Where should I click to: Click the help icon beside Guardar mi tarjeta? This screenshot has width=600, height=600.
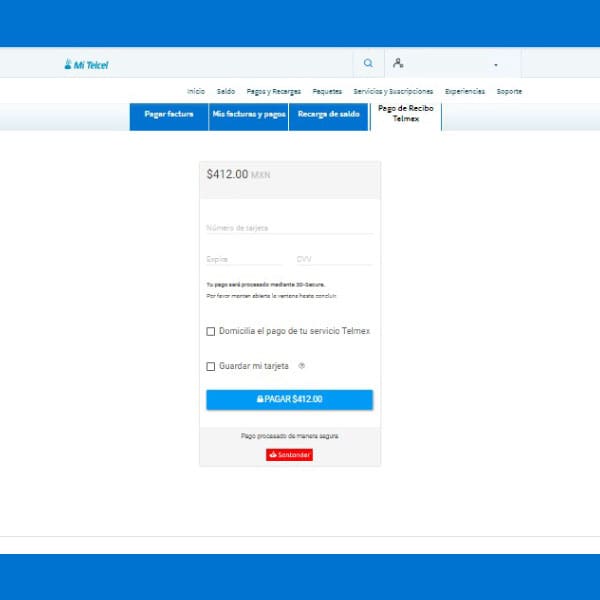[x=302, y=366]
